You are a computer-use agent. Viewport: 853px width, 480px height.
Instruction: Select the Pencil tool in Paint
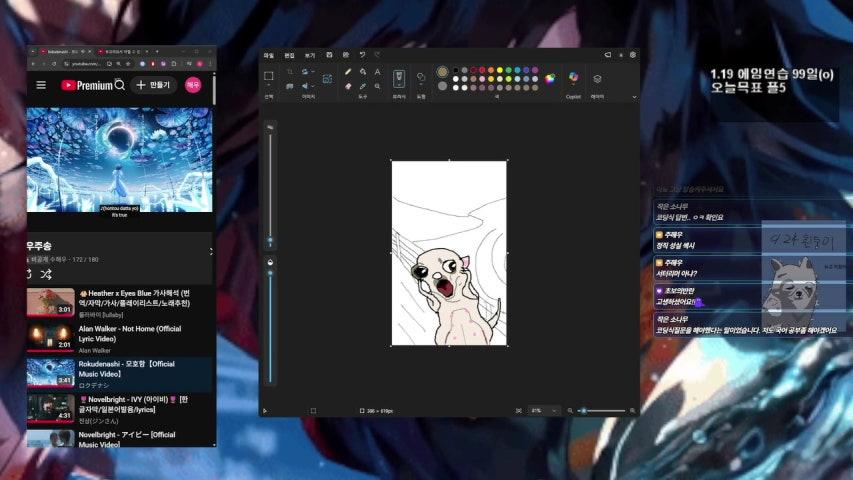348,72
